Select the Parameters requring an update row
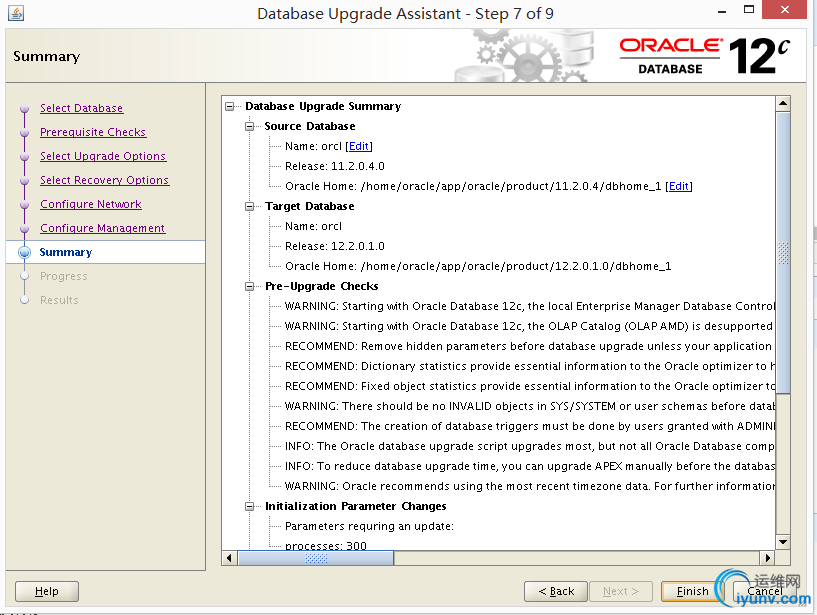Viewport: 817px width, 615px height. pos(369,526)
